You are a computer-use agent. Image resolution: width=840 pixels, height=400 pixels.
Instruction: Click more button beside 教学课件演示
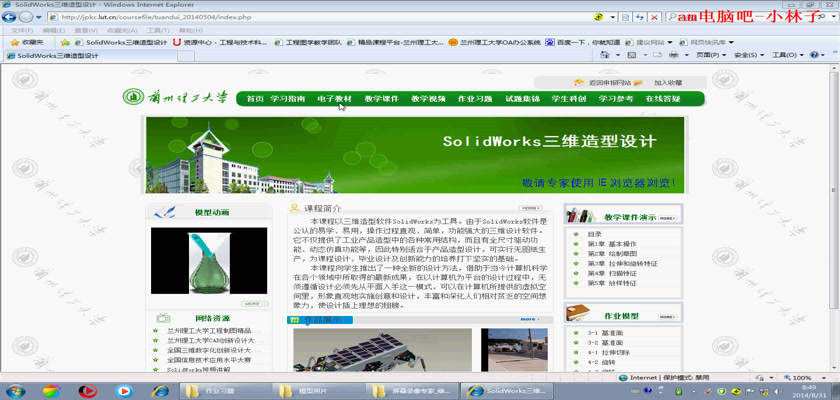[667, 218]
